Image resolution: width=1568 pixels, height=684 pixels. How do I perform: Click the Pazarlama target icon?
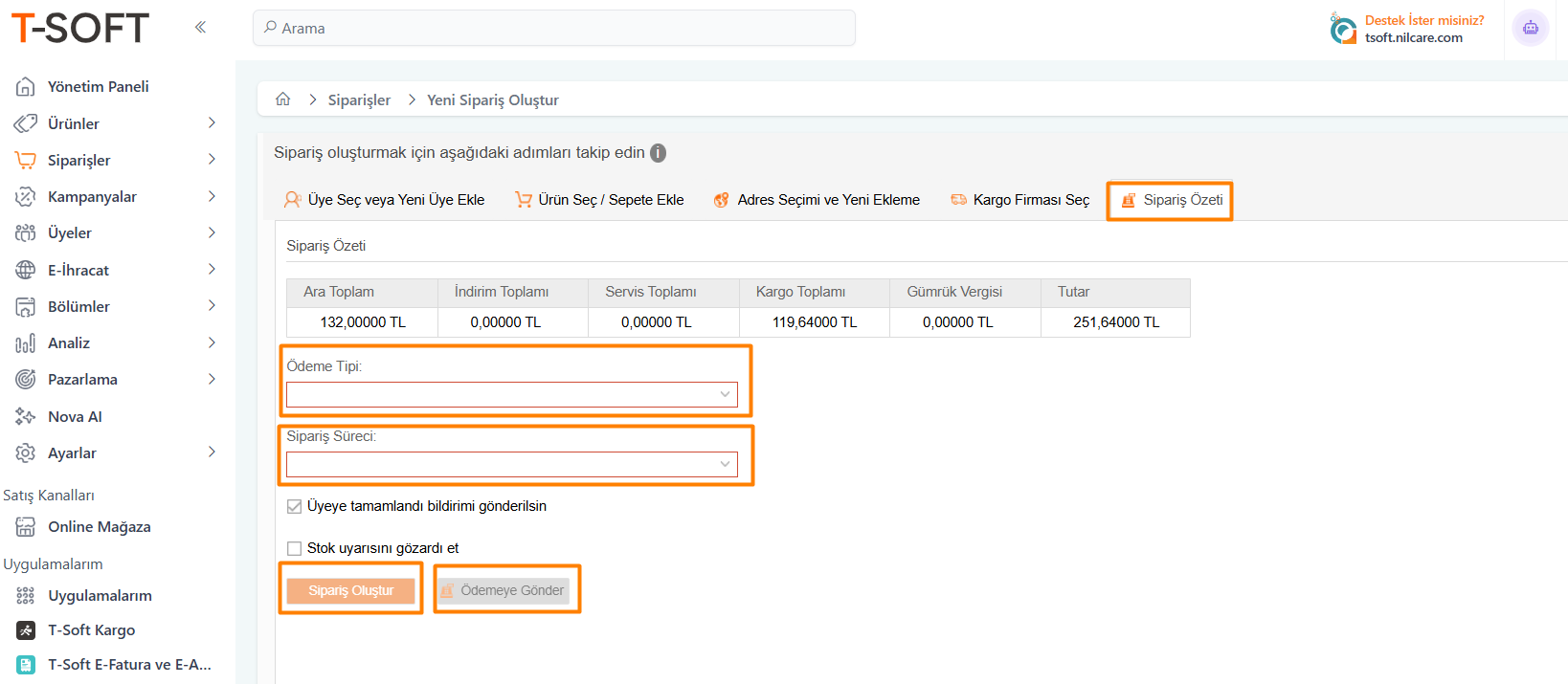tap(26, 379)
